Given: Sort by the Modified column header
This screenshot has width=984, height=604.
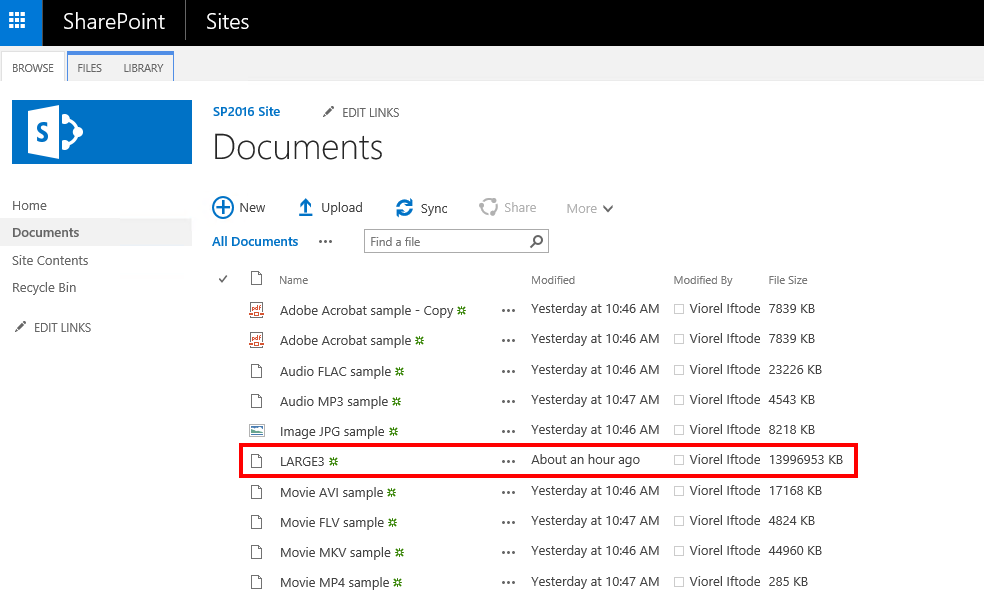Looking at the screenshot, I should (x=553, y=280).
